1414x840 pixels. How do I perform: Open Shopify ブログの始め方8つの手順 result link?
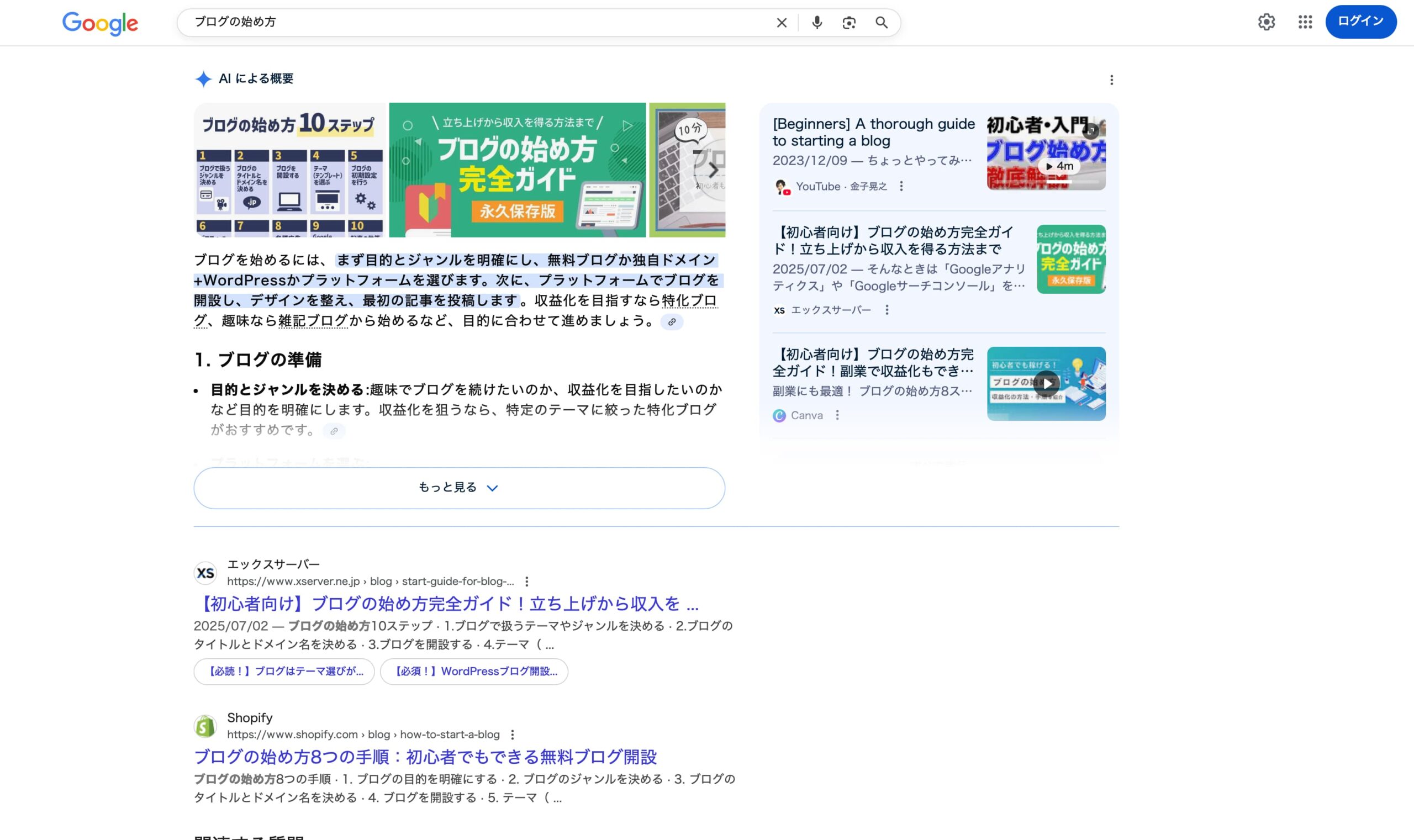425,757
